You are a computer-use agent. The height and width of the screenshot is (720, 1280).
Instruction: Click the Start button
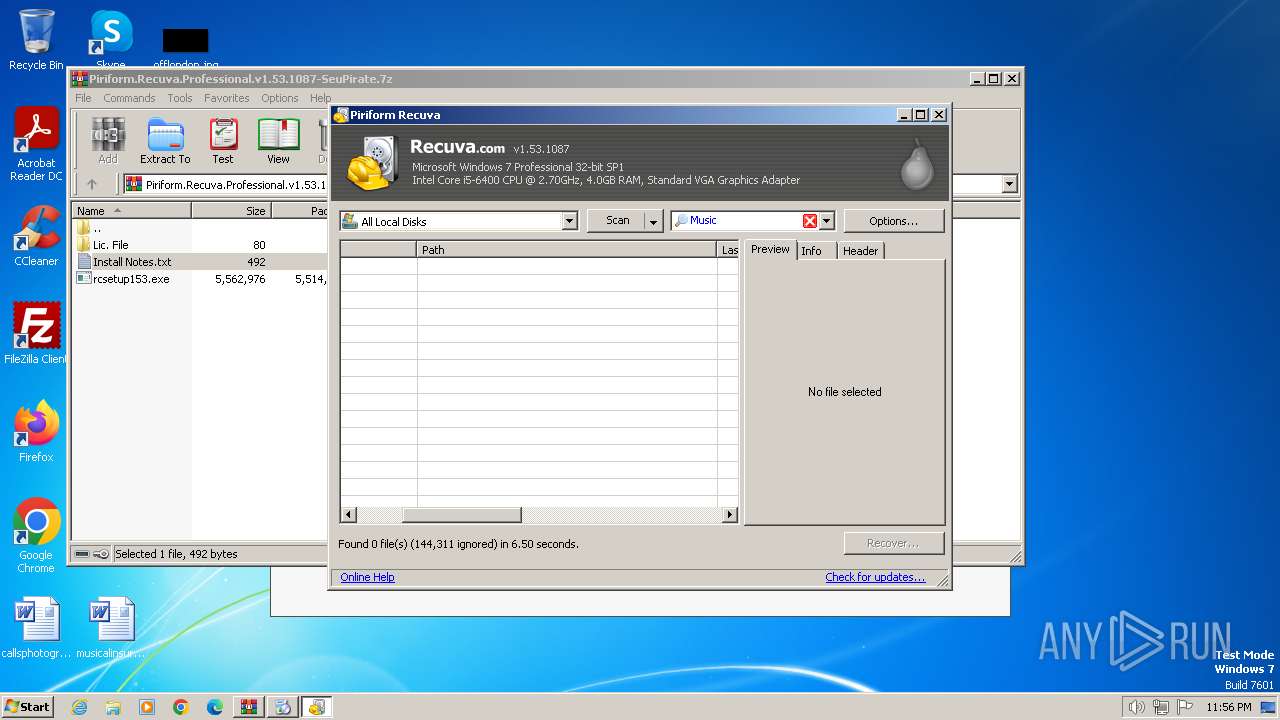[x=27, y=706]
